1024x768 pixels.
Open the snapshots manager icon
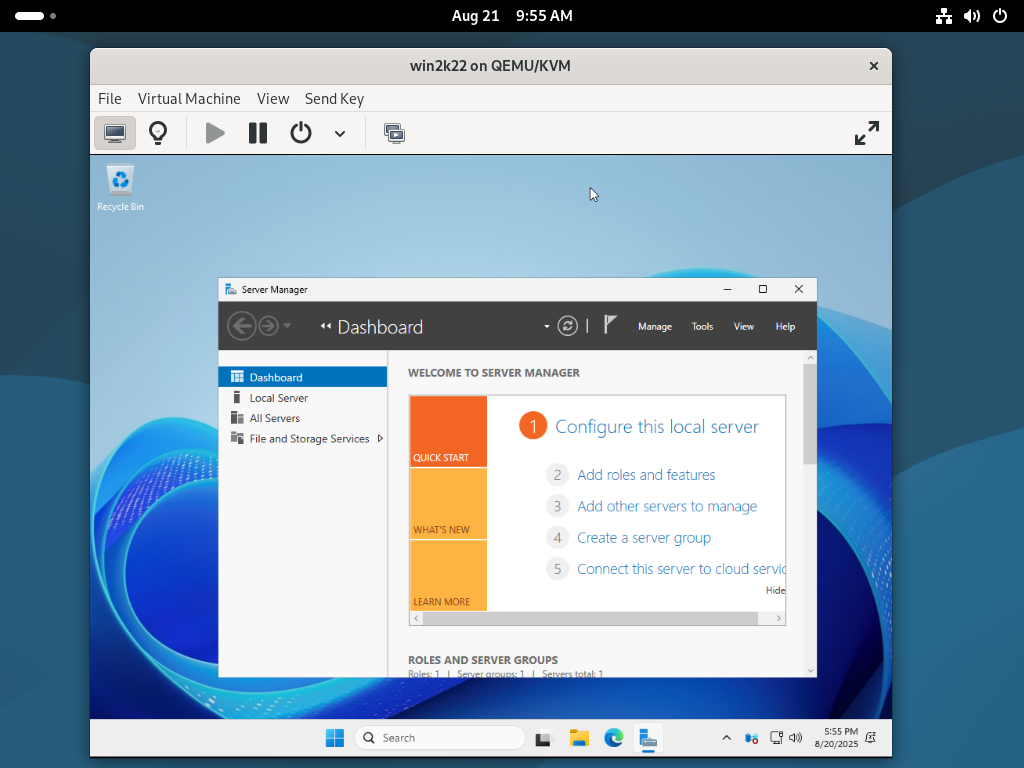[x=395, y=133]
